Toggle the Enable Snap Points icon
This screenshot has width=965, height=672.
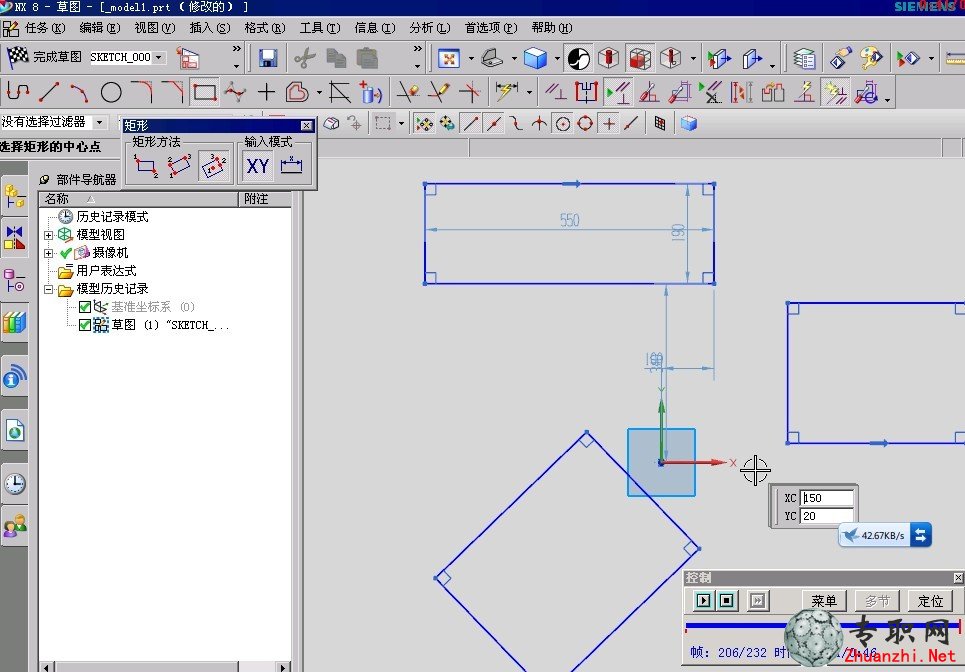(x=424, y=124)
